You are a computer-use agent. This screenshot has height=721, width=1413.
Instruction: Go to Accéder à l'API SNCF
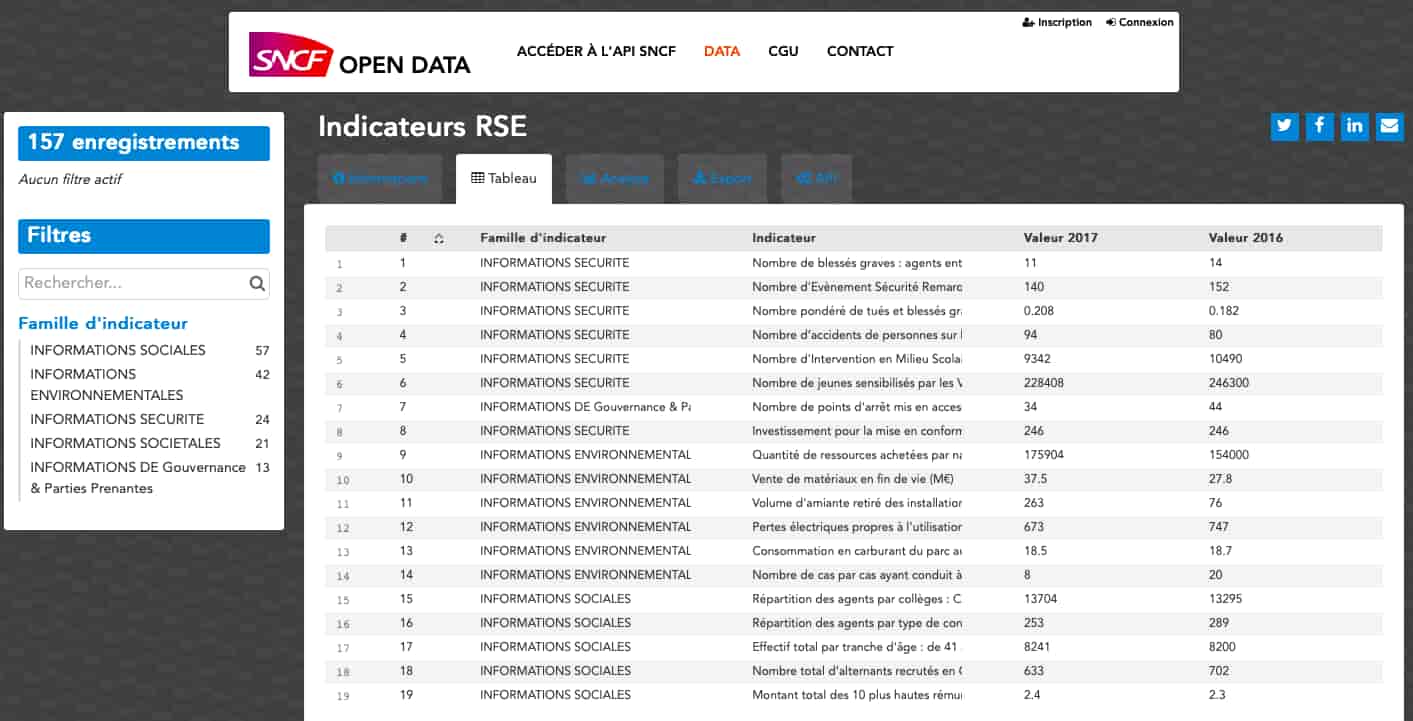(596, 51)
